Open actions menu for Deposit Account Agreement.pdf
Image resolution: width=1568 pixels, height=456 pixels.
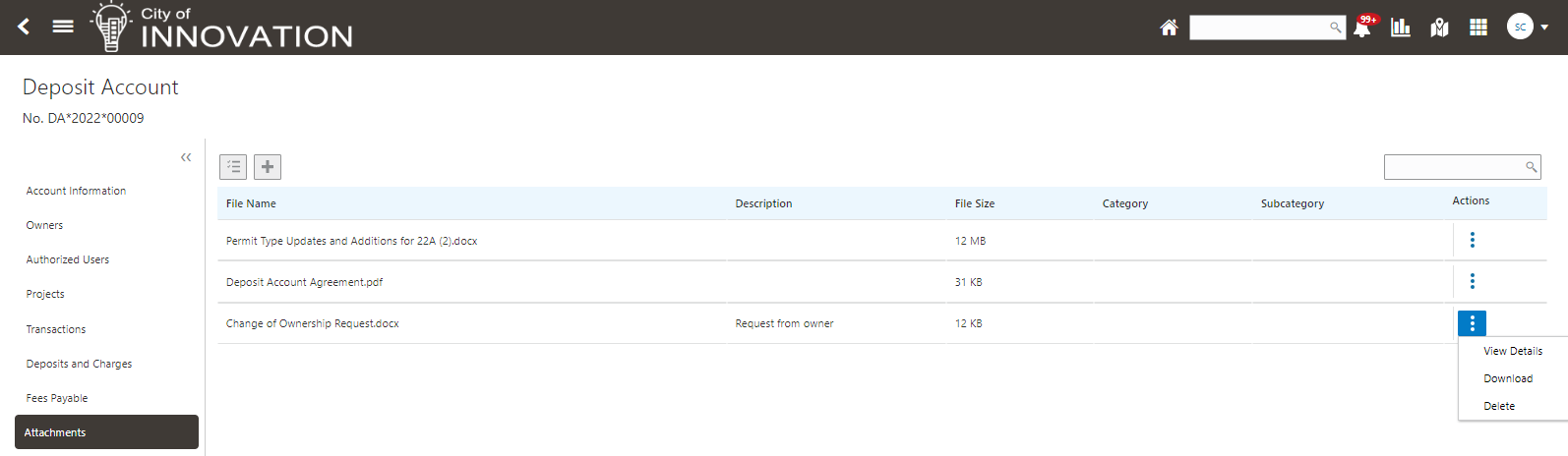1472,282
